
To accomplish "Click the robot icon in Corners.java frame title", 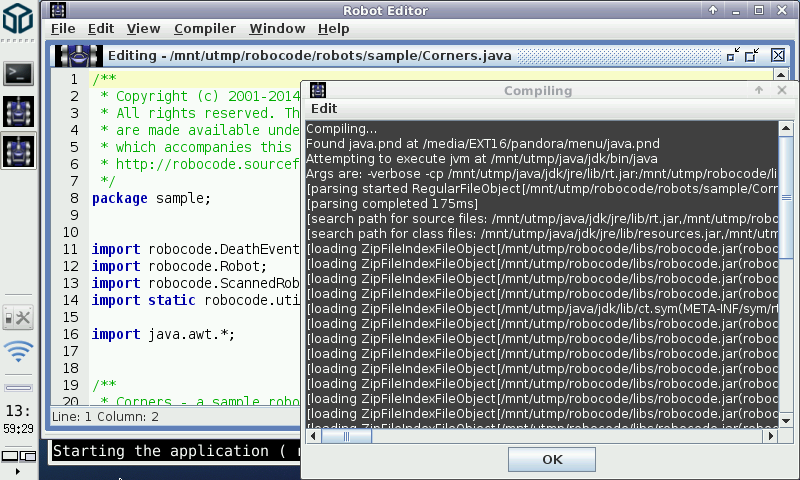I will pyautogui.click(x=79, y=56).
